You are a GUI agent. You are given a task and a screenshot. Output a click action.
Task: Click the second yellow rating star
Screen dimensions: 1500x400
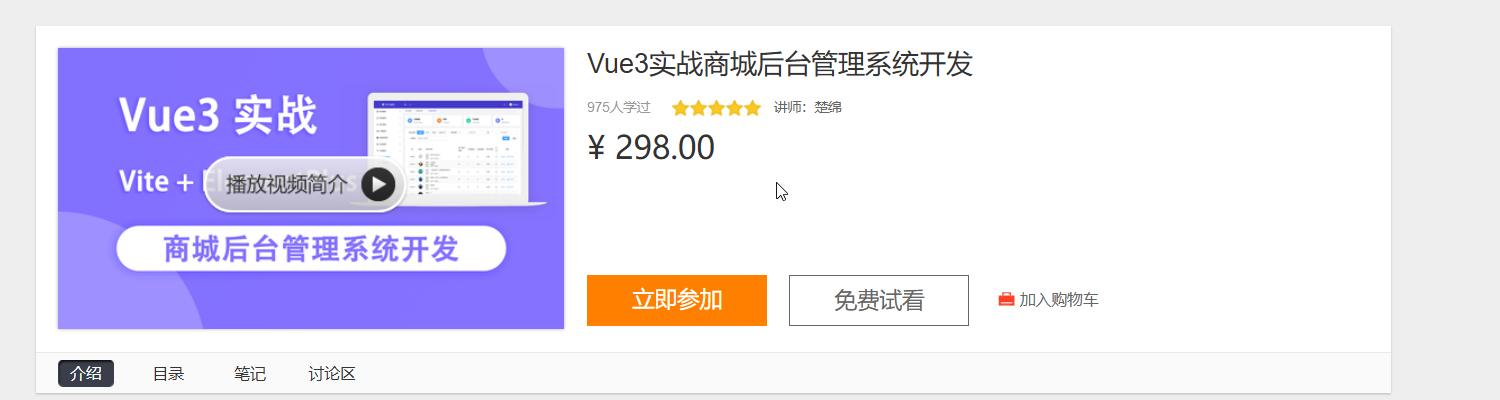coord(698,108)
